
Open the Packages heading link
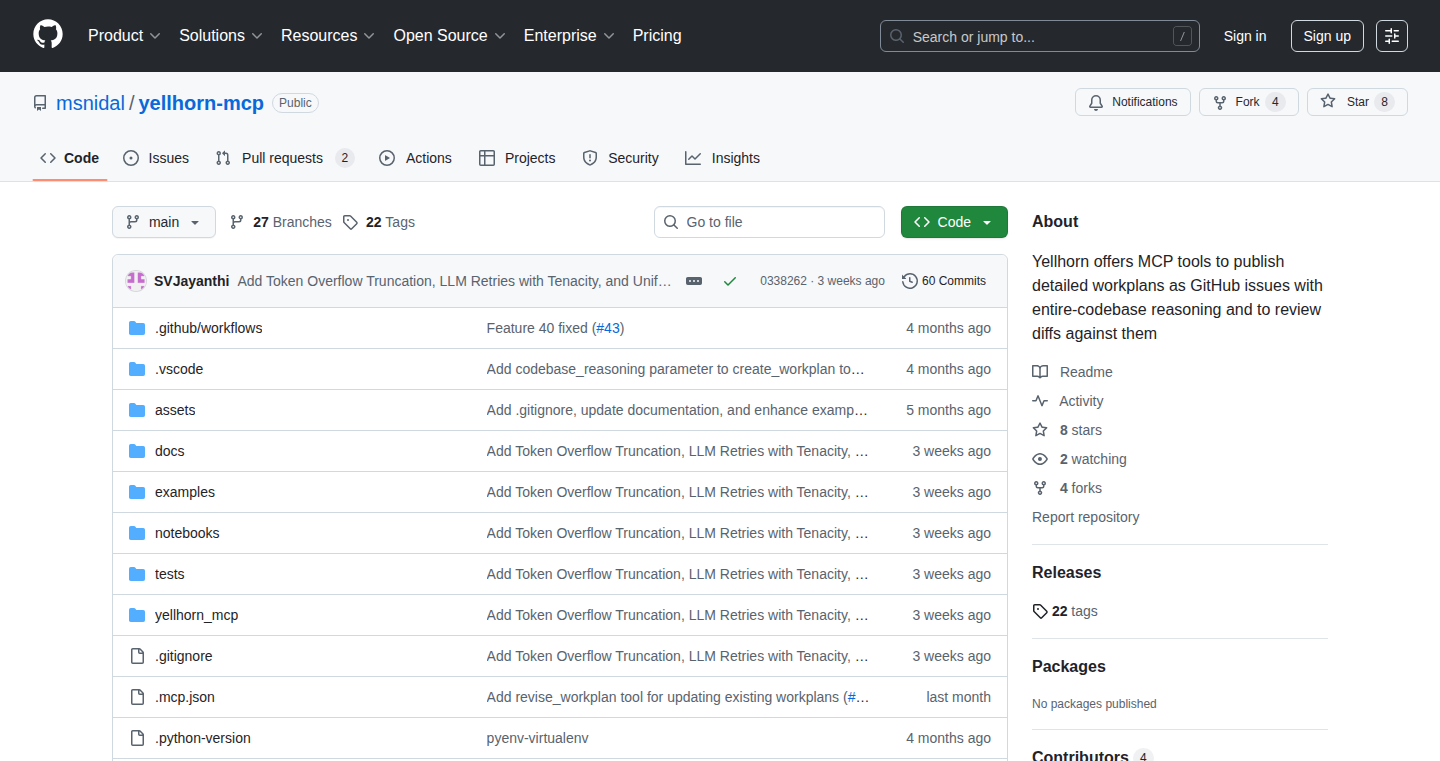[1069, 666]
